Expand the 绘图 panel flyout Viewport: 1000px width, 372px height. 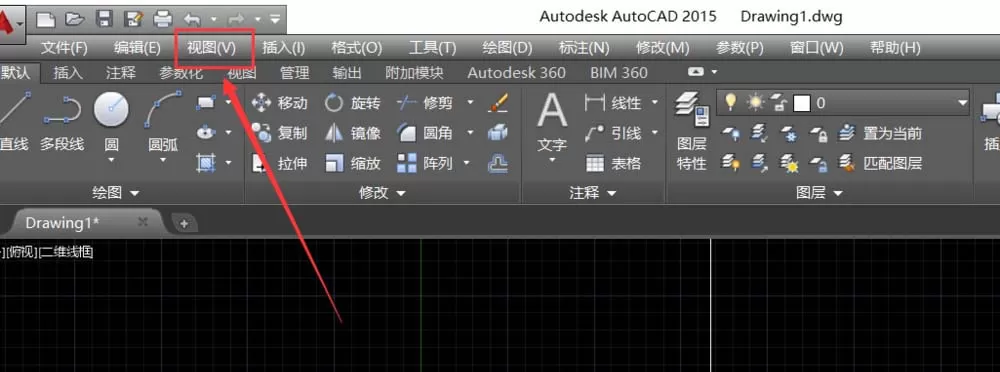(135, 193)
